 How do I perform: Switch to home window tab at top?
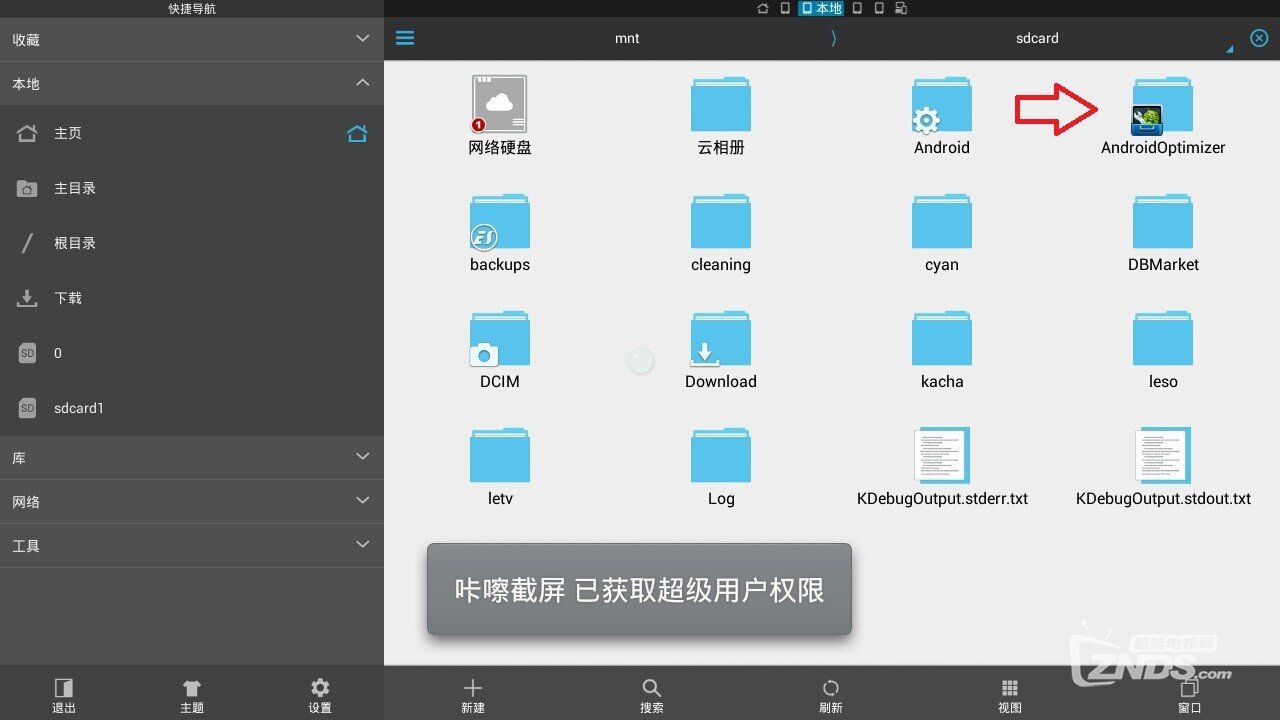coord(763,8)
